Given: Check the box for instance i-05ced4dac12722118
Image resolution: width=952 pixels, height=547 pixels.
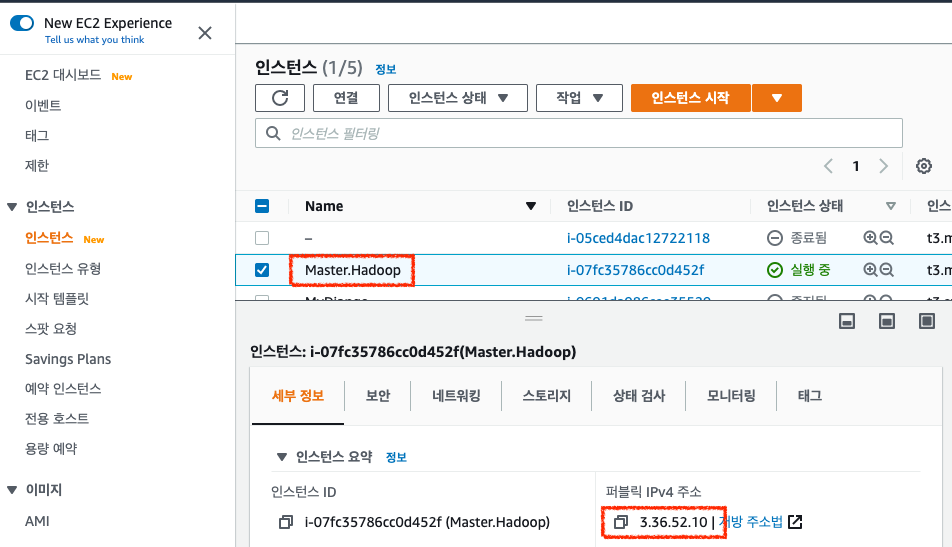Looking at the screenshot, I should (262, 238).
